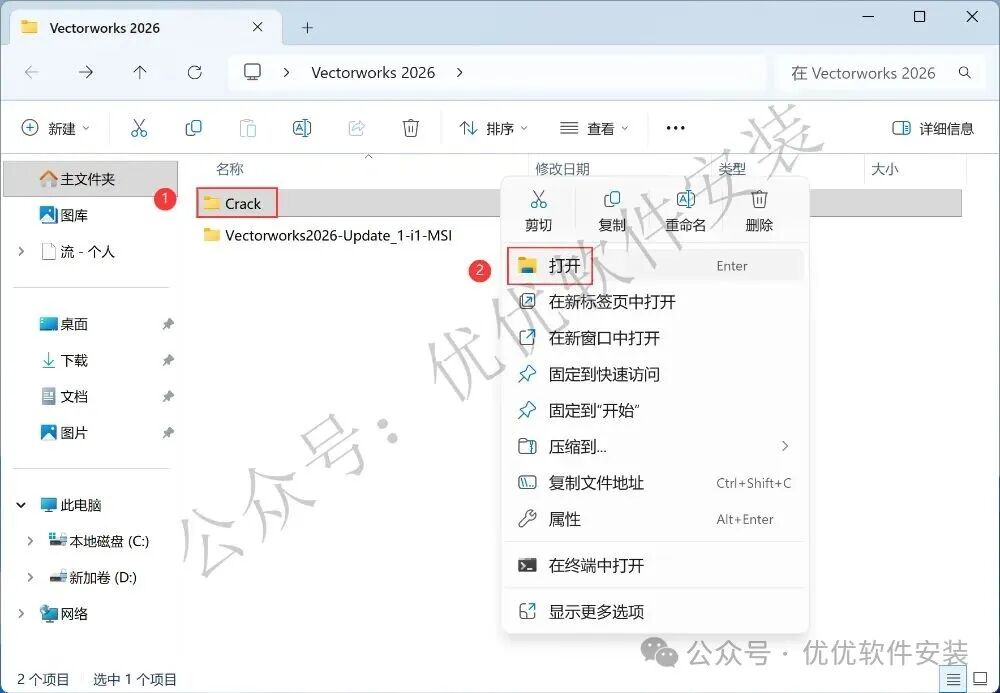This screenshot has width=1000, height=693.
Task: Choose 打开 in the context menu
Action: (x=656, y=265)
